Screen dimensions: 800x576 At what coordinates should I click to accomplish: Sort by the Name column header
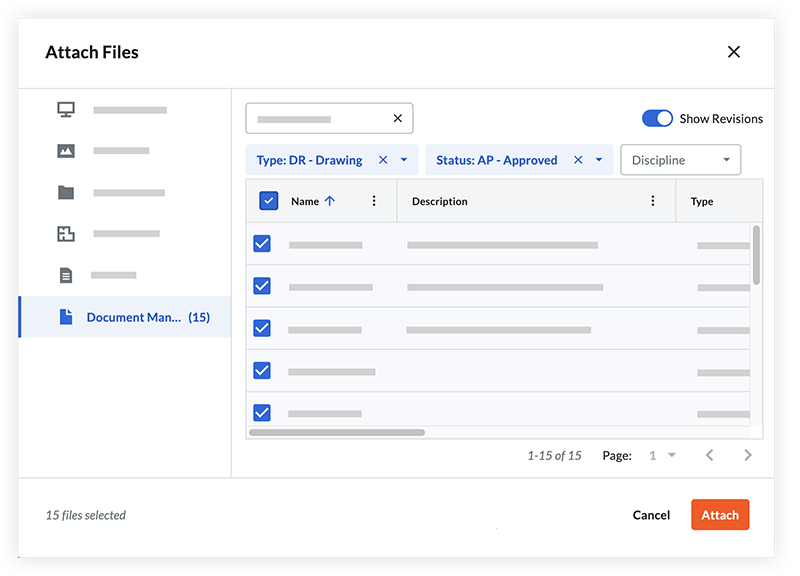pos(305,201)
